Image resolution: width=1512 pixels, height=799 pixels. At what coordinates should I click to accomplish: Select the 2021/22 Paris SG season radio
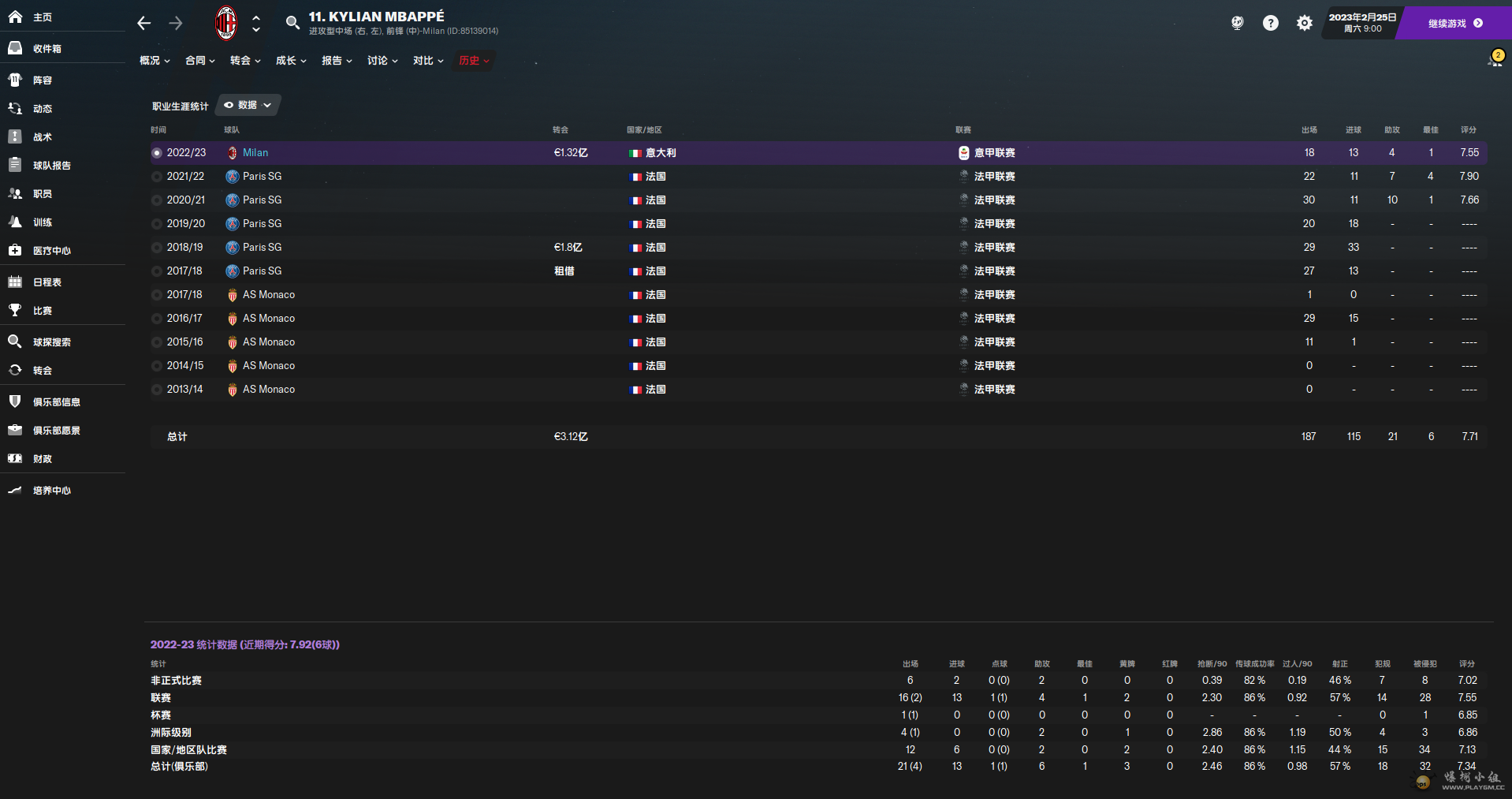[157, 177]
